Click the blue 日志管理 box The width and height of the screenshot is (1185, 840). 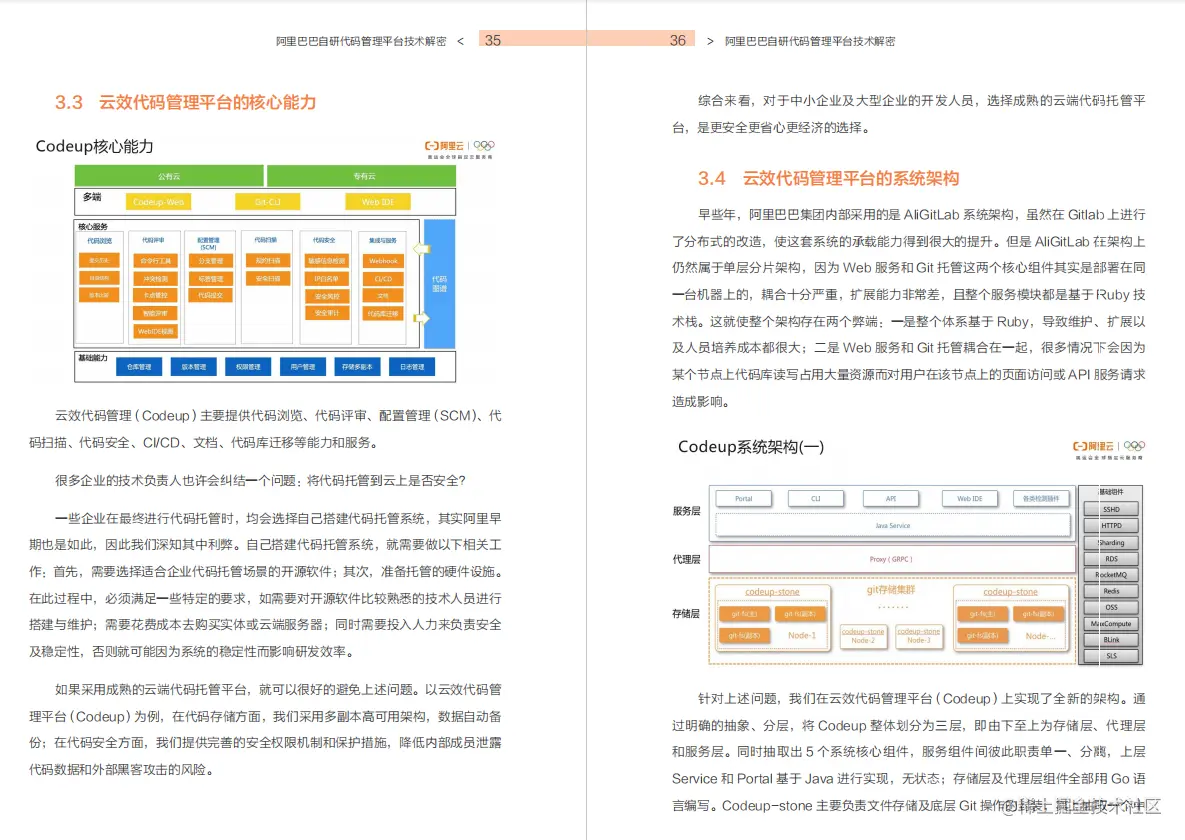coord(411,367)
